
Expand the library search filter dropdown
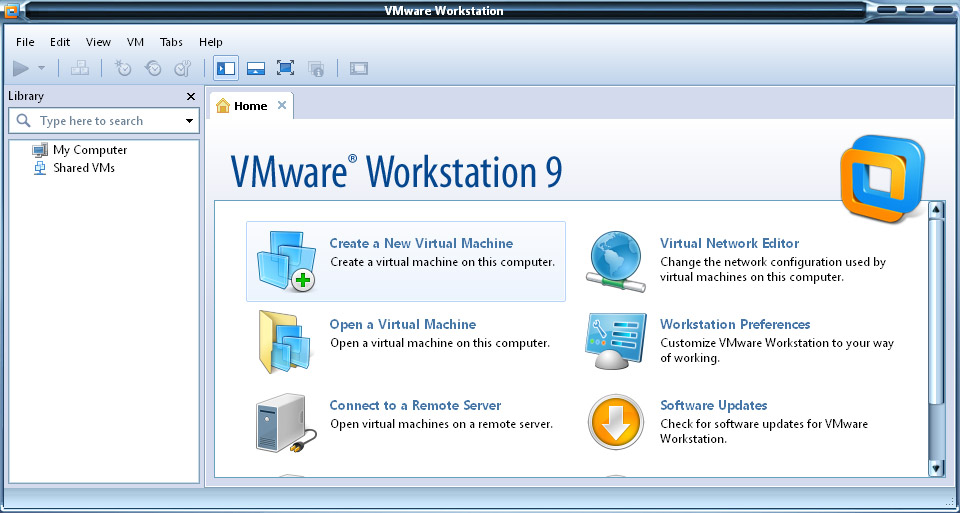pos(189,121)
